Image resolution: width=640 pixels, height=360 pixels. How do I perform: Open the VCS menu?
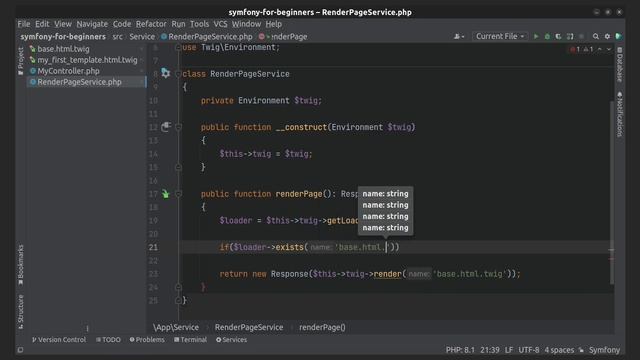(220, 24)
